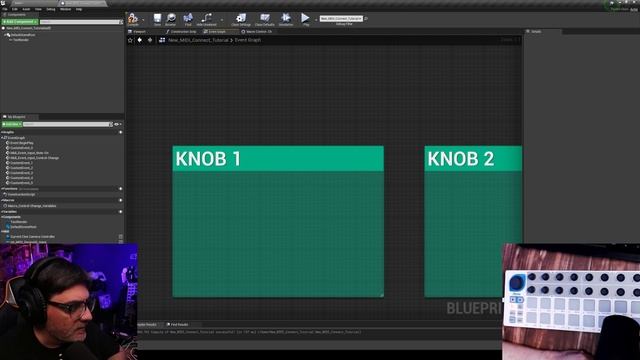Add new graph with Graphs plus icon

[120, 132]
